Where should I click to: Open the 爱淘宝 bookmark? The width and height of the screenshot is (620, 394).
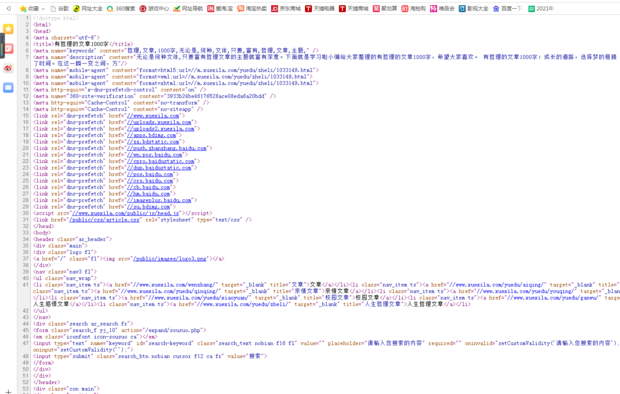220,8
